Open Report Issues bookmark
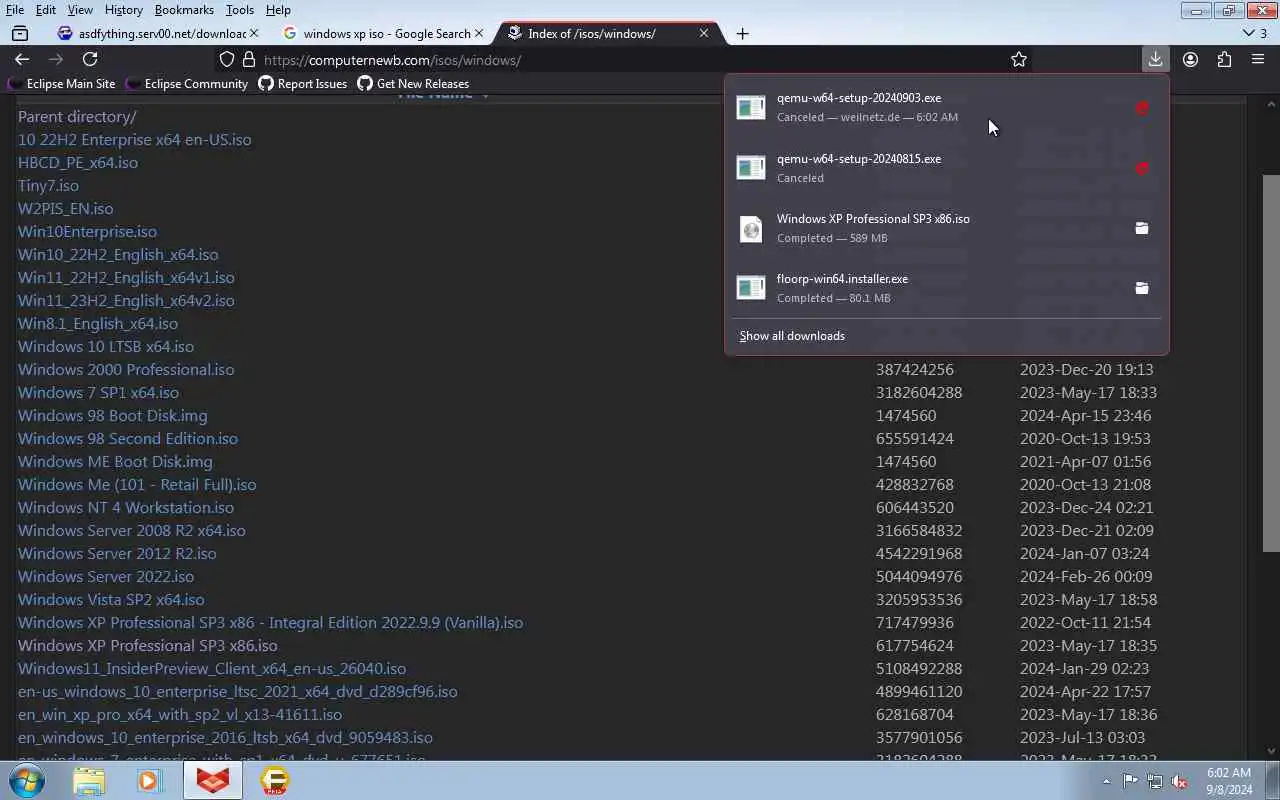 pyautogui.click(x=303, y=84)
